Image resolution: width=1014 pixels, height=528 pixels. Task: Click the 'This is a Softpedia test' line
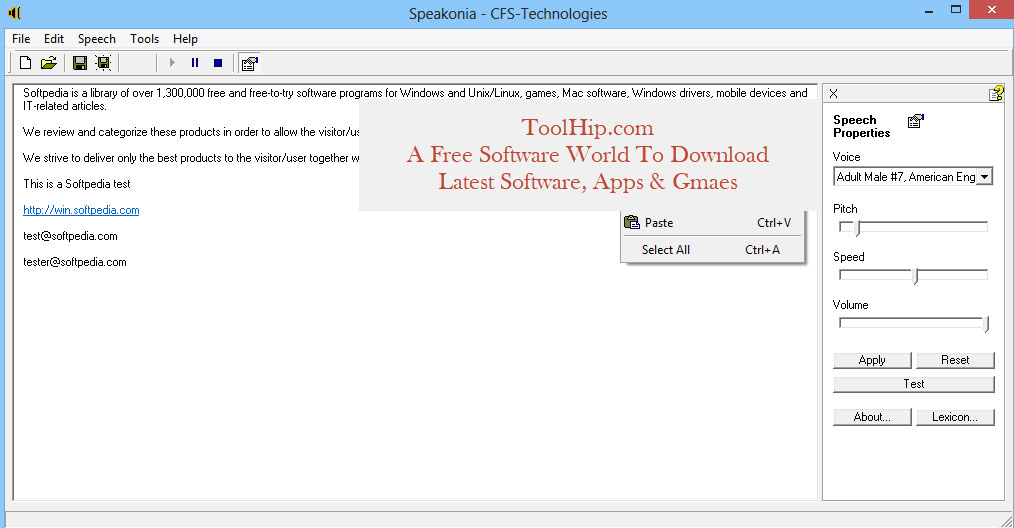[77, 184]
